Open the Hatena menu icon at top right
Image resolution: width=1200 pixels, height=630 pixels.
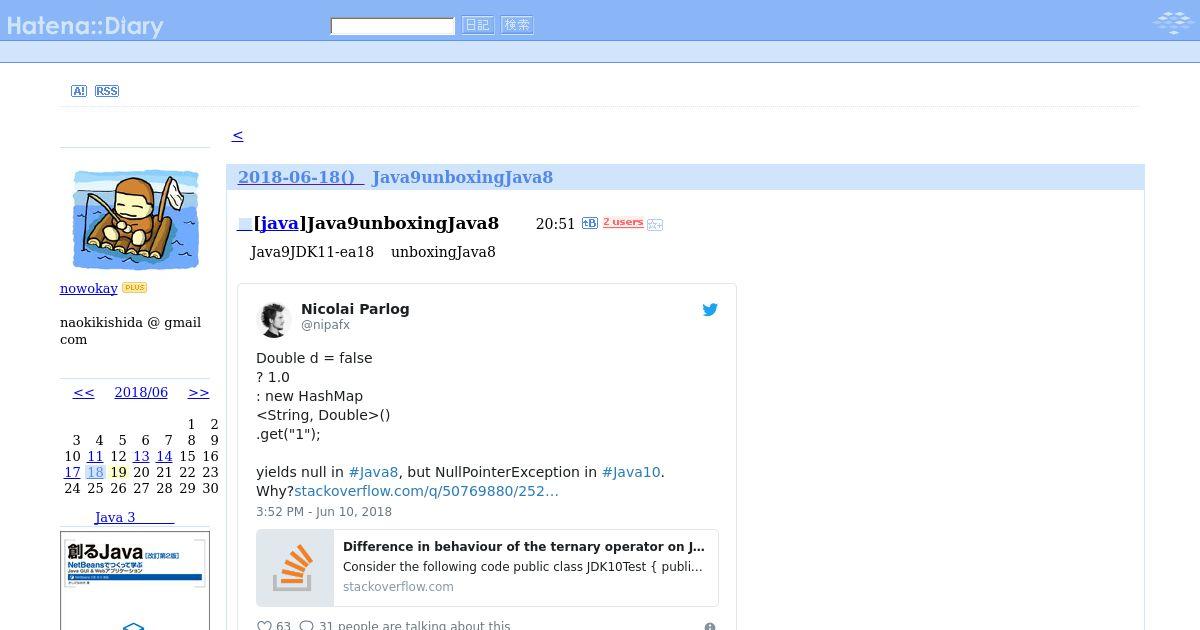click(x=1173, y=22)
